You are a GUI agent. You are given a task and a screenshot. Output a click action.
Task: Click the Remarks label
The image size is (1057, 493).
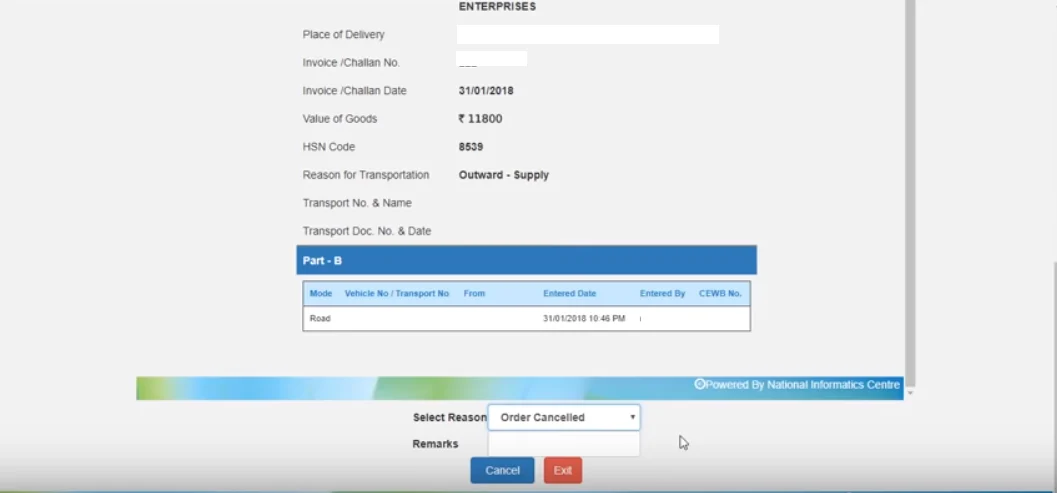click(435, 444)
